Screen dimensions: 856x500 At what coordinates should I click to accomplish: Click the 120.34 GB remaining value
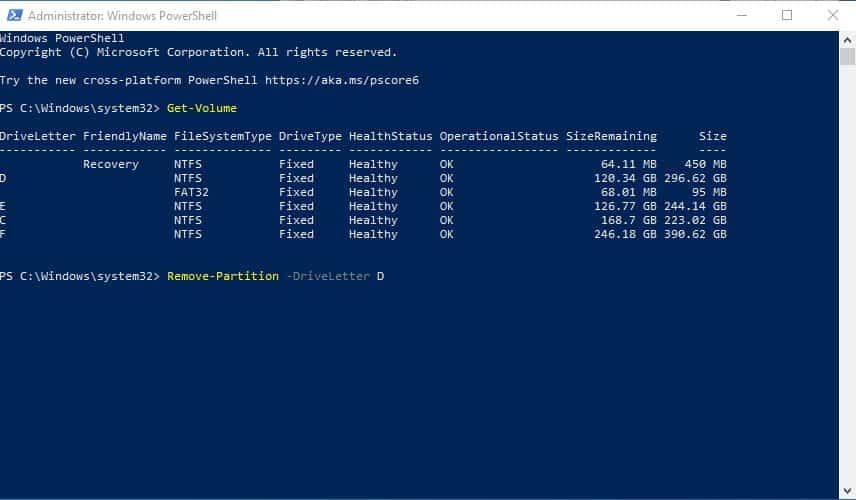625,178
